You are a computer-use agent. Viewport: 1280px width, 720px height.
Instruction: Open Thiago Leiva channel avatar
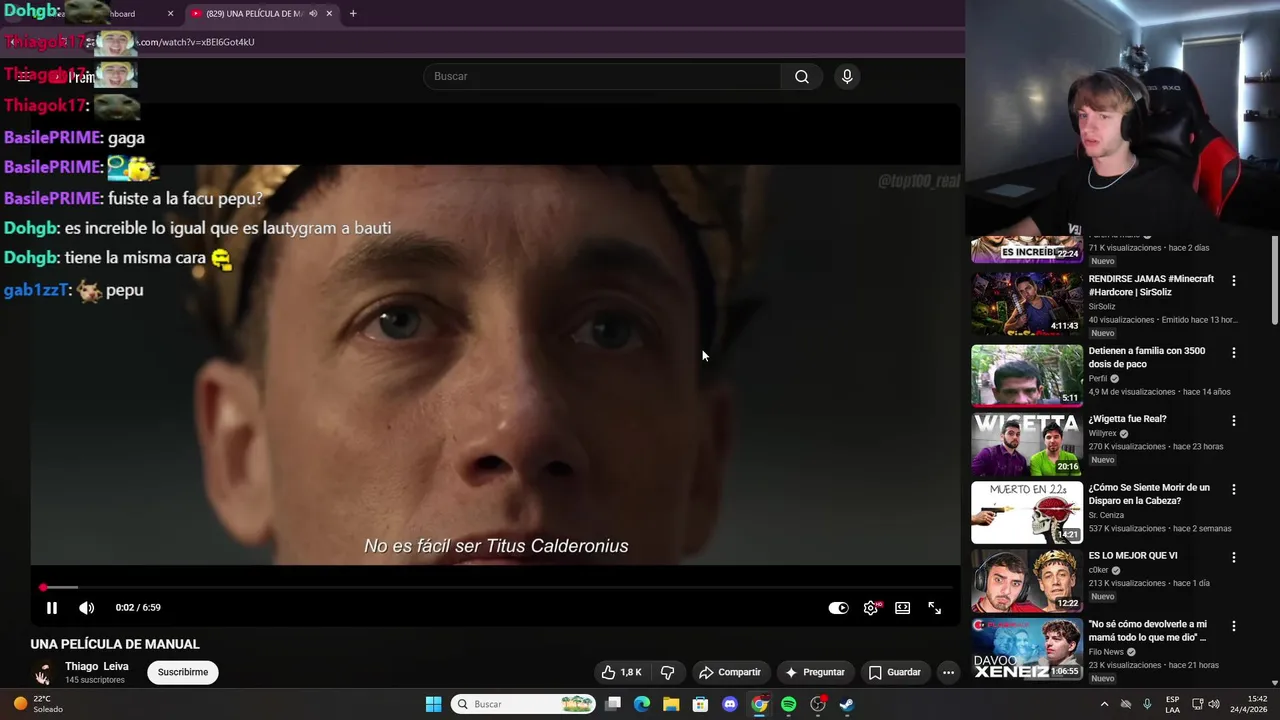click(43, 673)
